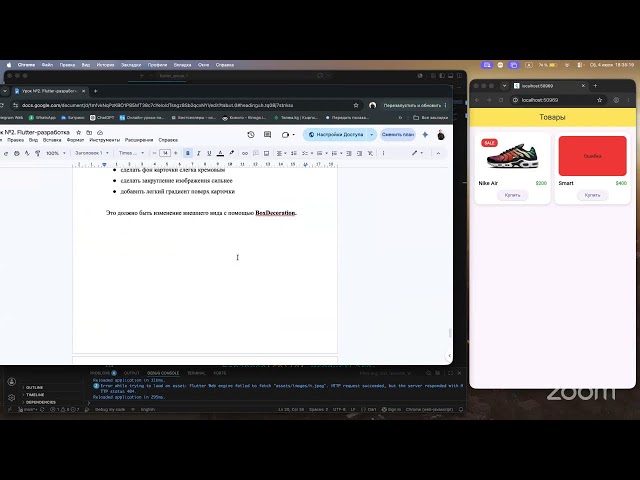Viewport: 640px width, 480px height.
Task: Open the editing mode pencil dropdown
Action: [x=417, y=153]
